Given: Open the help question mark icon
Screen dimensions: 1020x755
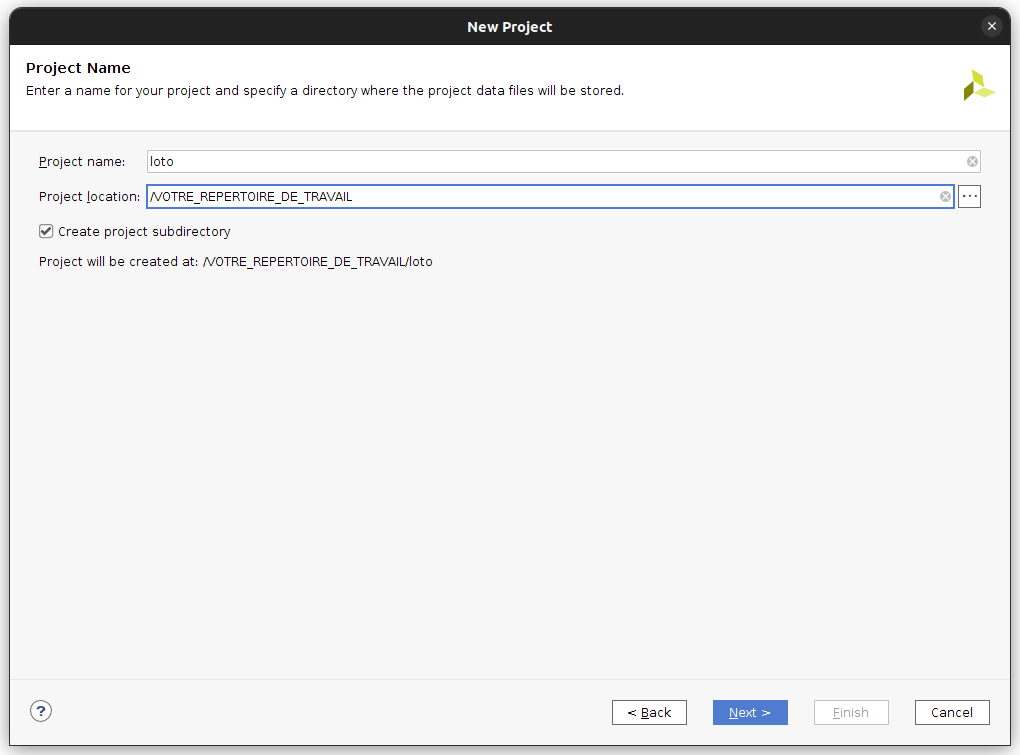Looking at the screenshot, I should [41, 711].
